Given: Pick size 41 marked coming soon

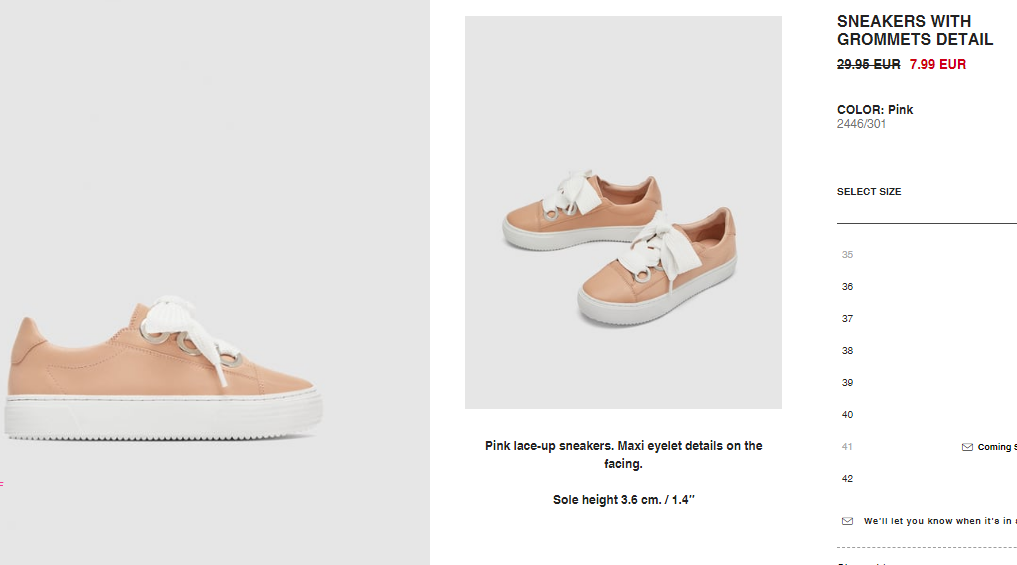Looking at the screenshot, I should [847, 446].
